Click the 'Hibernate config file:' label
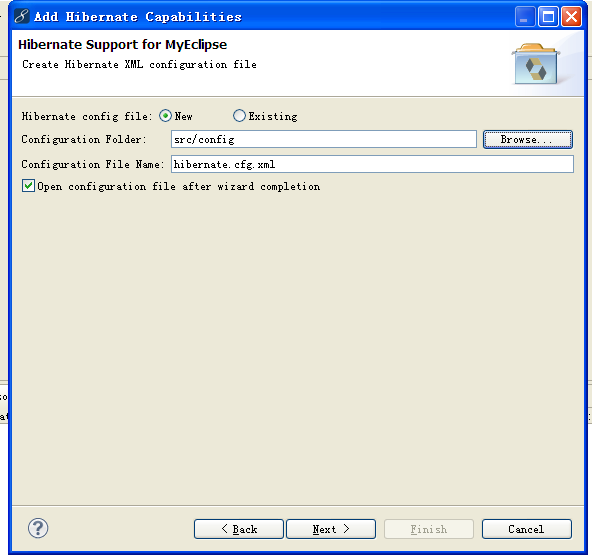This screenshot has width=592, height=560. click(87, 116)
